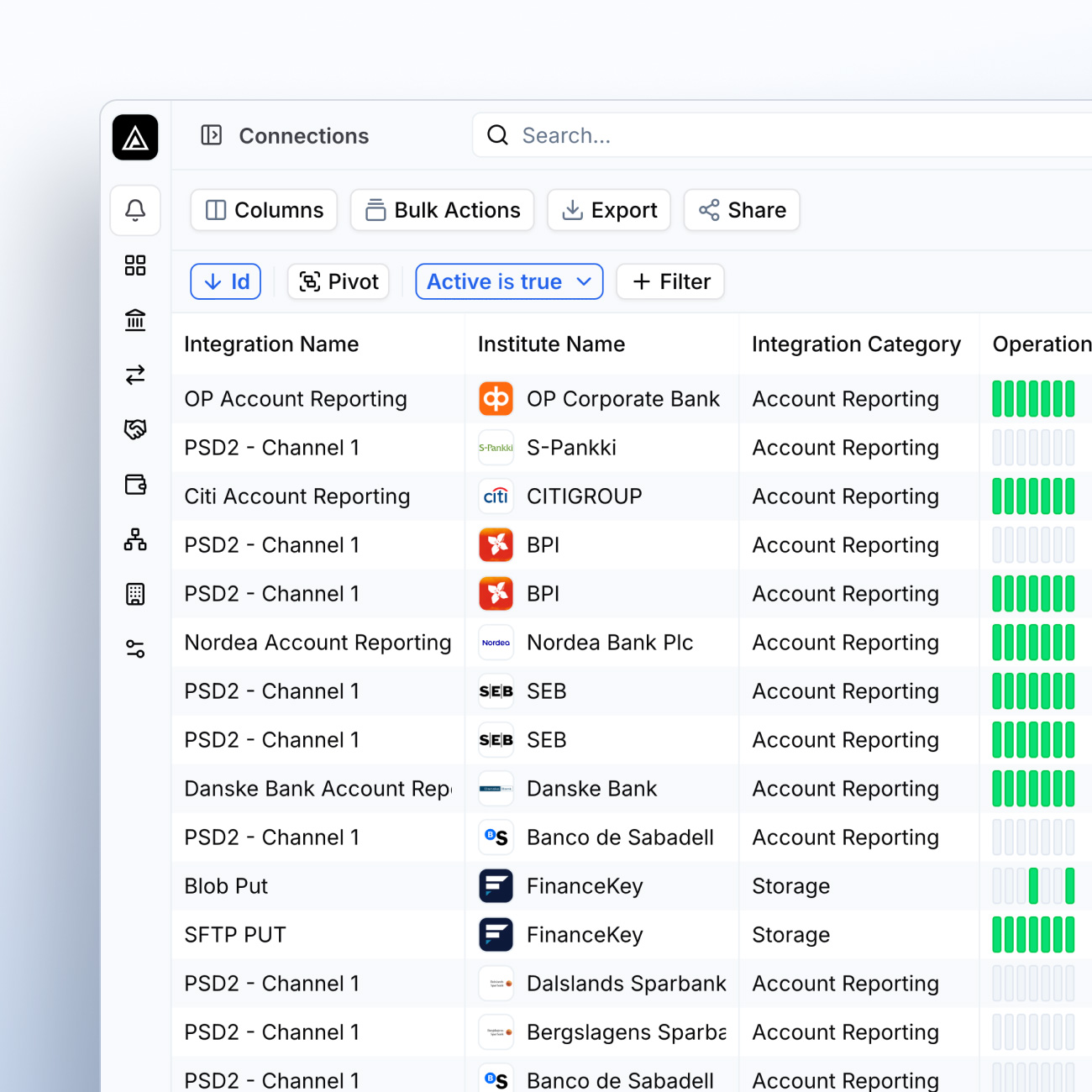Expand the Active is true filter dropdown
Screen dimensions: 1092x1092
tap(509, 281)
